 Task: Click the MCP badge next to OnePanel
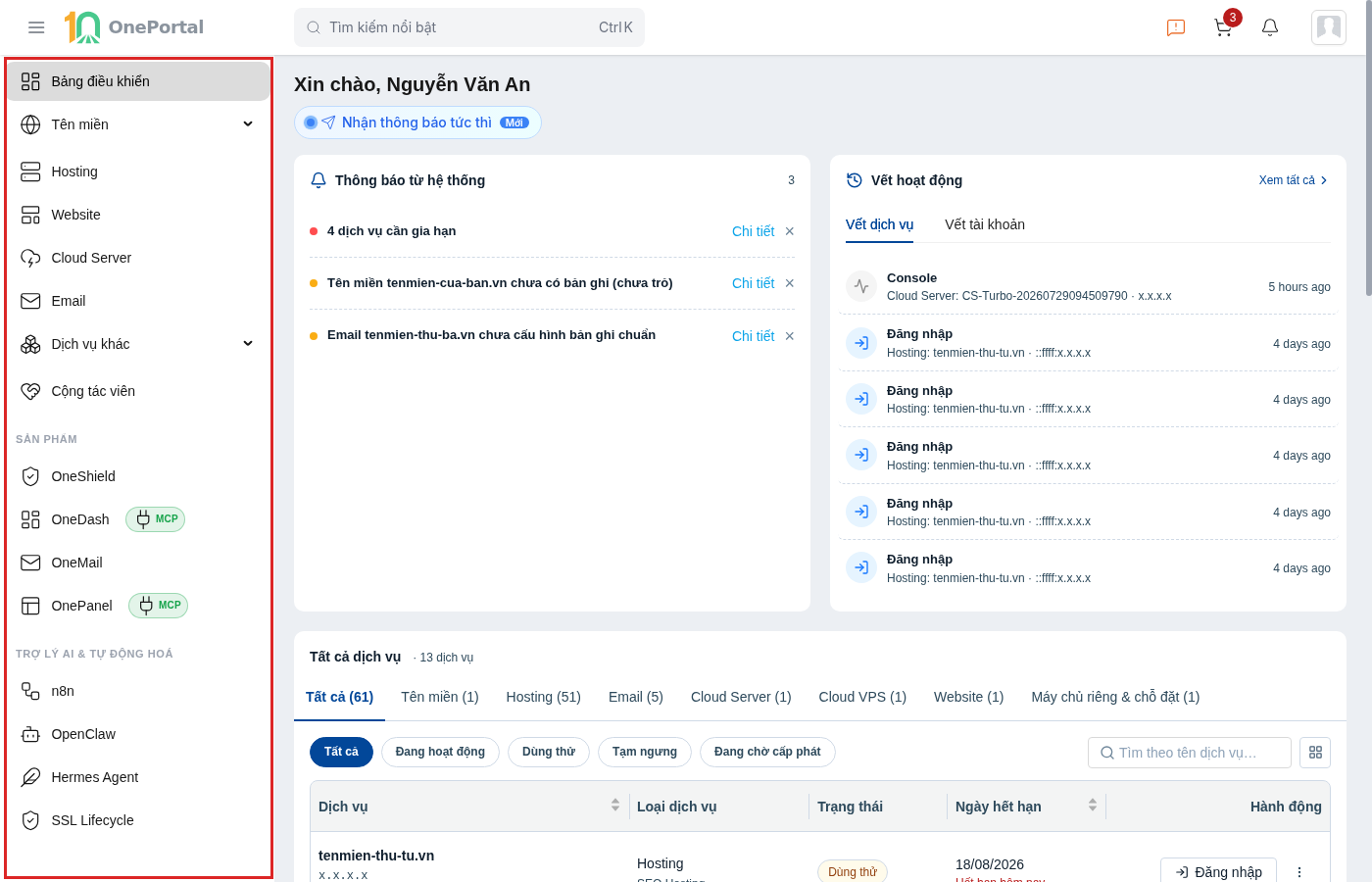[x=158, y=606]
